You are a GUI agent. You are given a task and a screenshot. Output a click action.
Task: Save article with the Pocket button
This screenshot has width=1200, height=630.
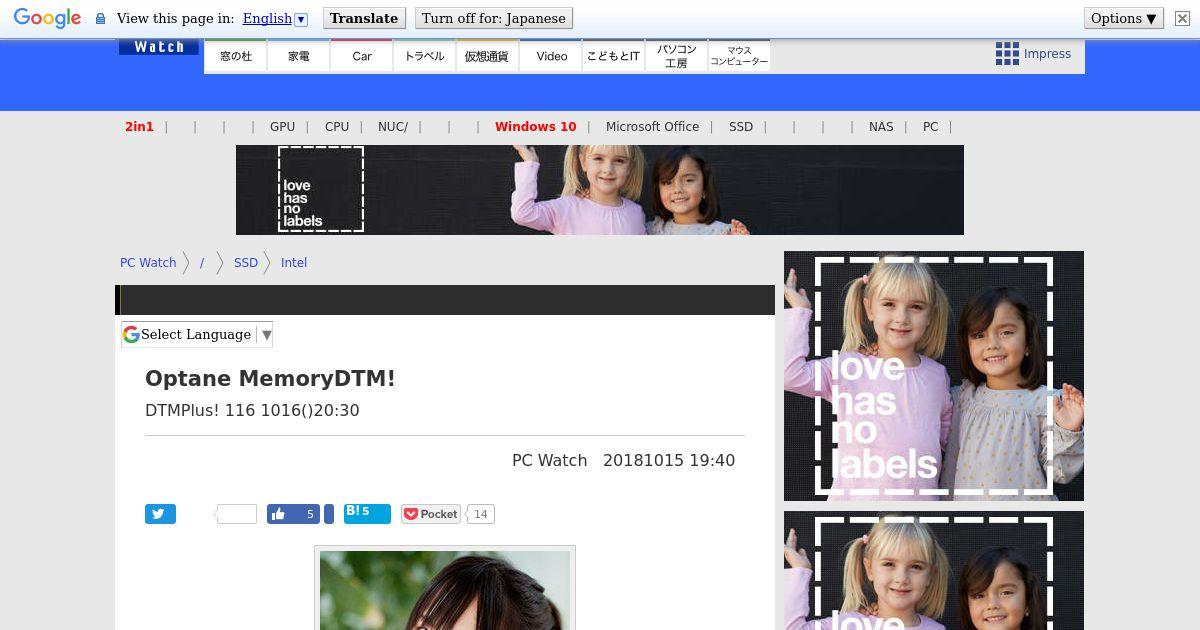(430, 514)
